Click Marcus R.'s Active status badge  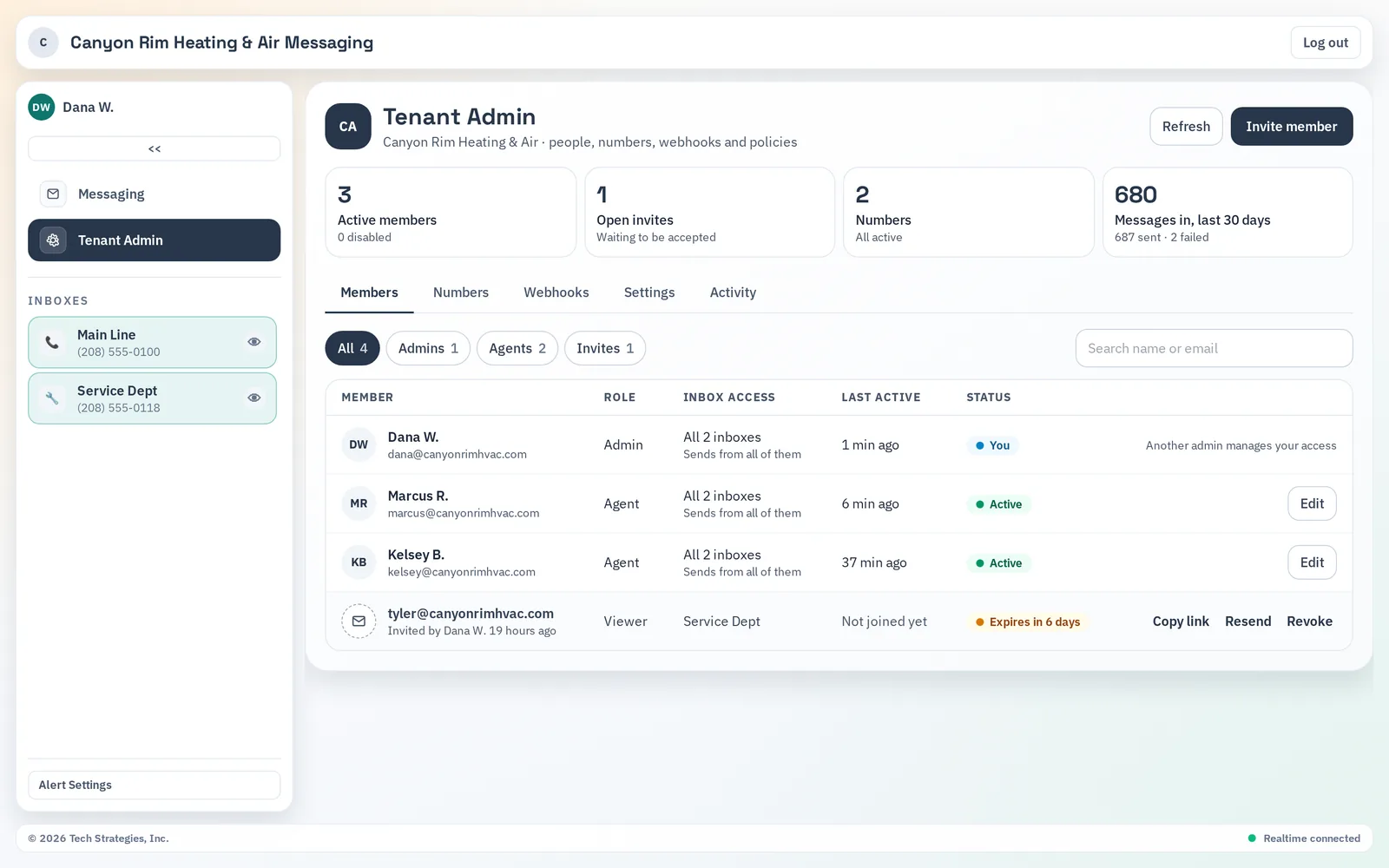click(x=998, y=504)
